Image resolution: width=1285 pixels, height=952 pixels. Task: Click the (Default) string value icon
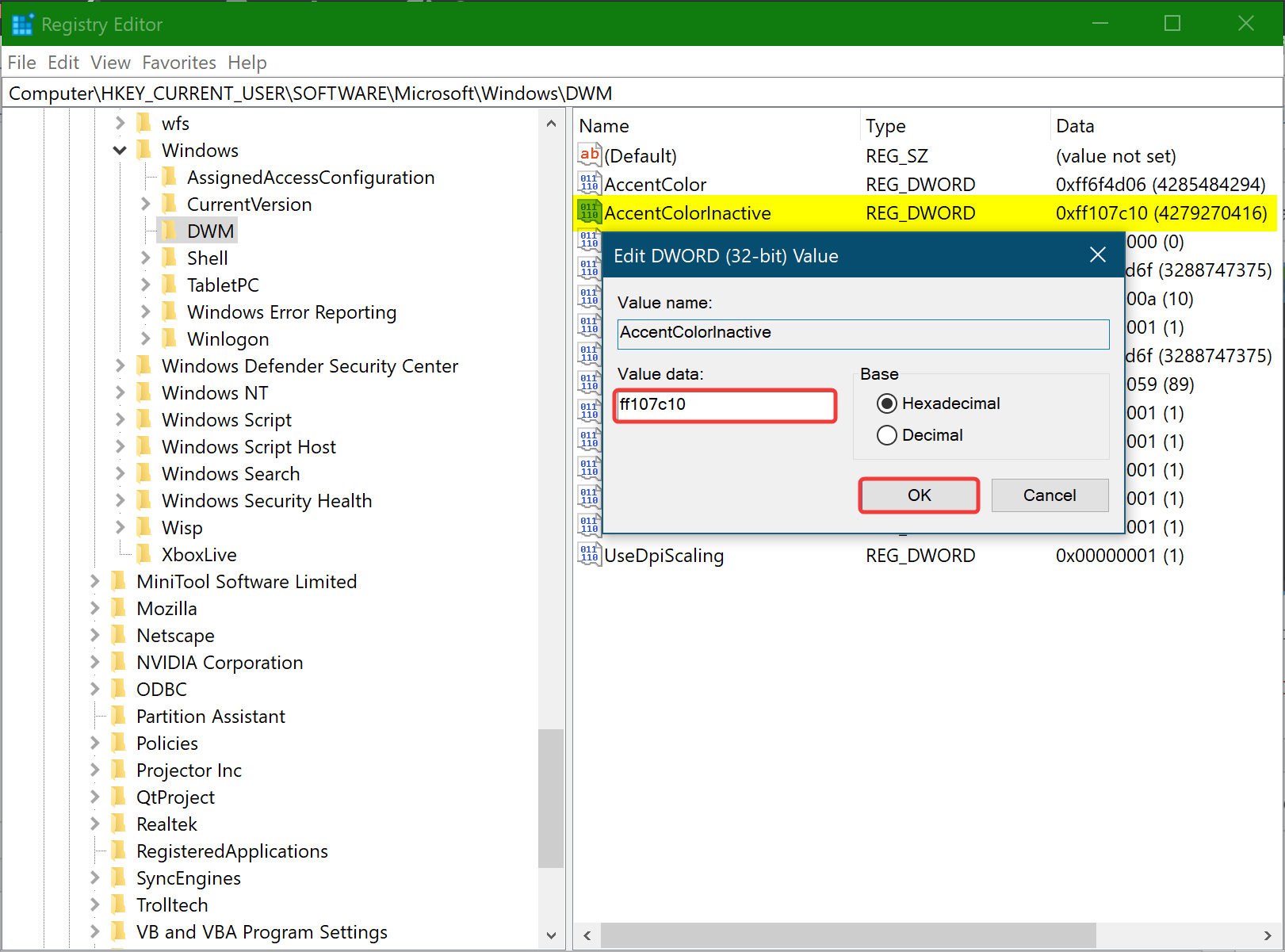click(x=589, y=155)
